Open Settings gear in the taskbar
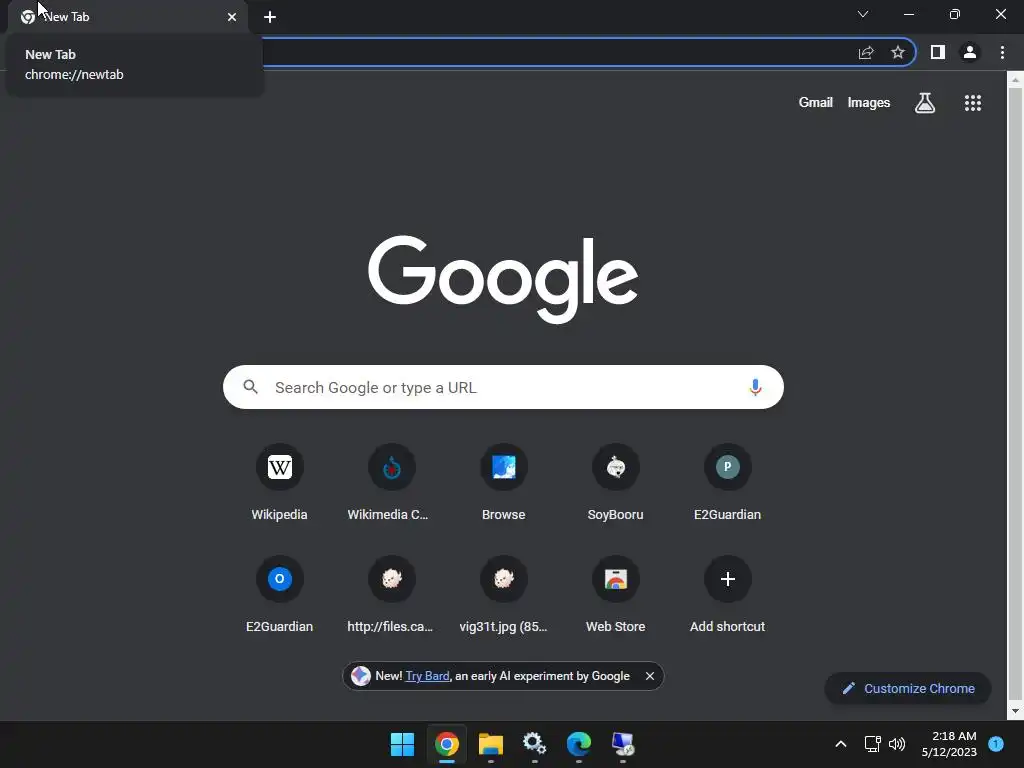Image resolution: width=1024 pixels, height=768 pixels. coord(534,744)
